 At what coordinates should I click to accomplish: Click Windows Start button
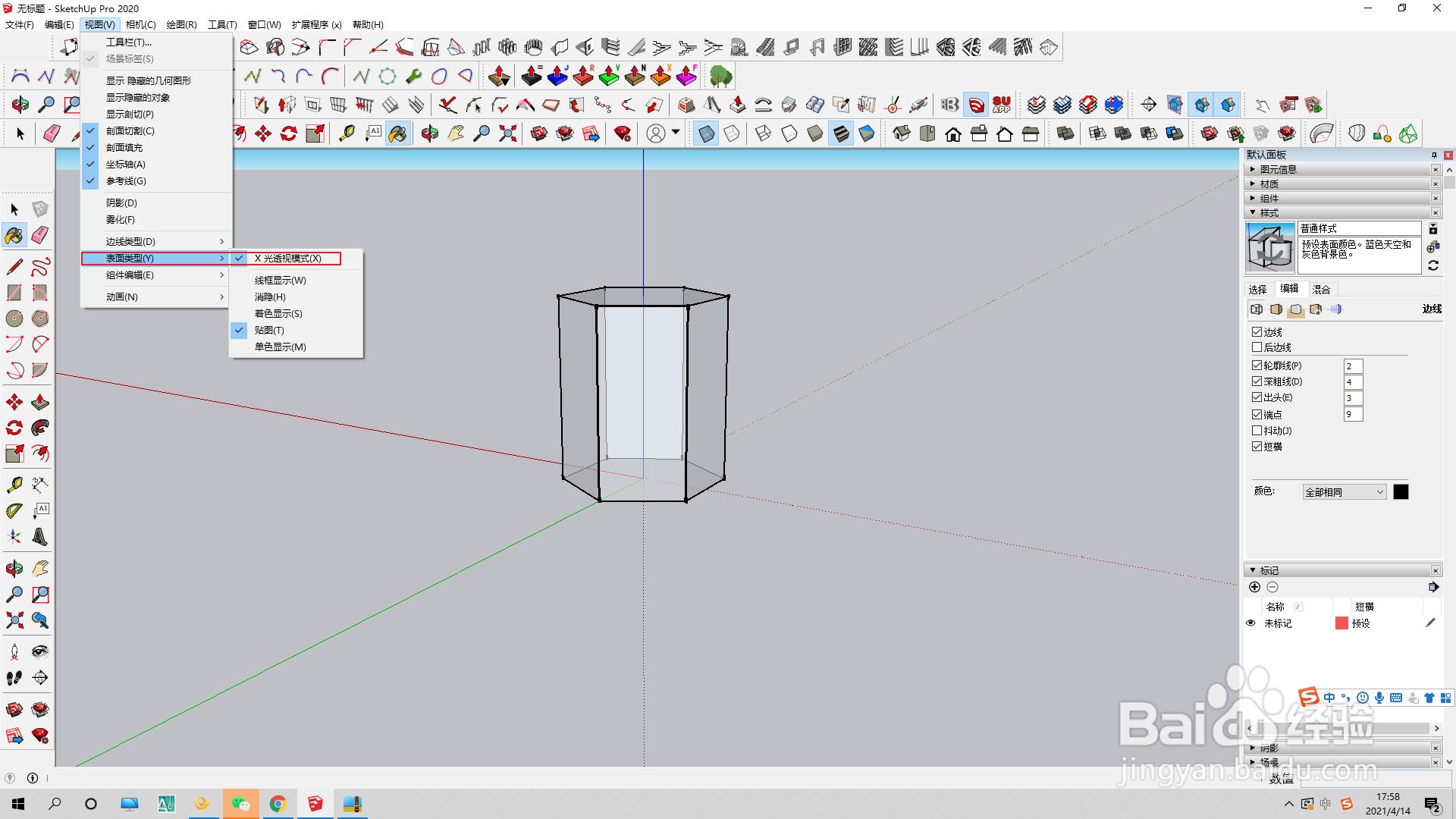(x=18, y=804)
